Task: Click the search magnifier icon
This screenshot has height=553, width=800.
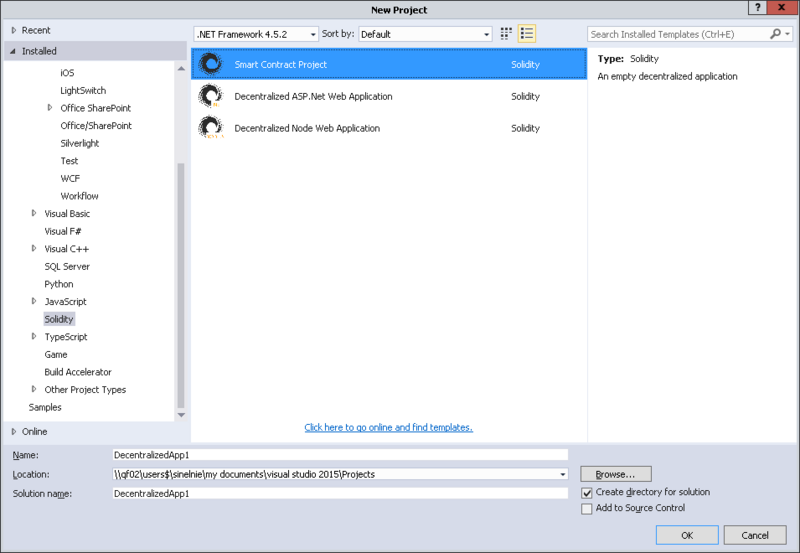Action: [x=776, y=34]
